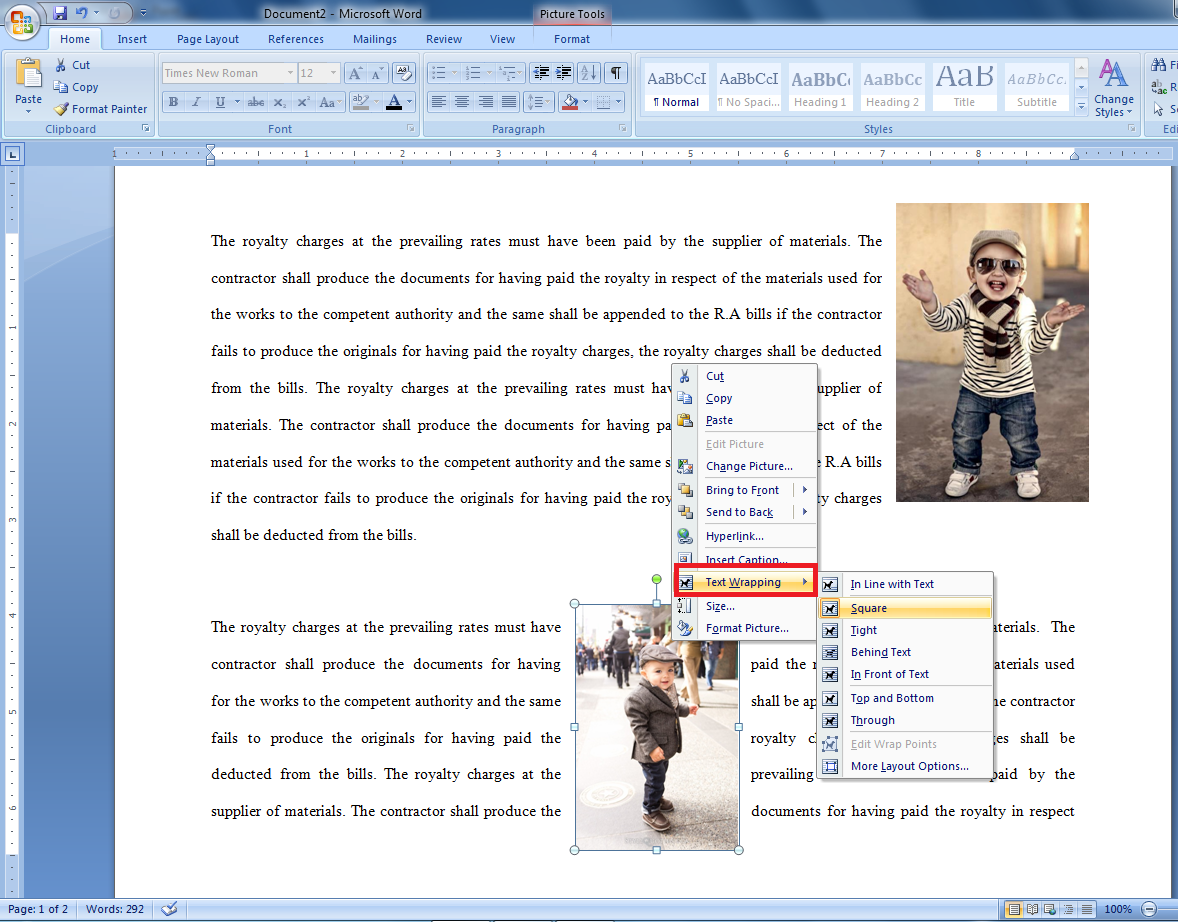Click the Save icon in quick access toolbar

[59, 13]
